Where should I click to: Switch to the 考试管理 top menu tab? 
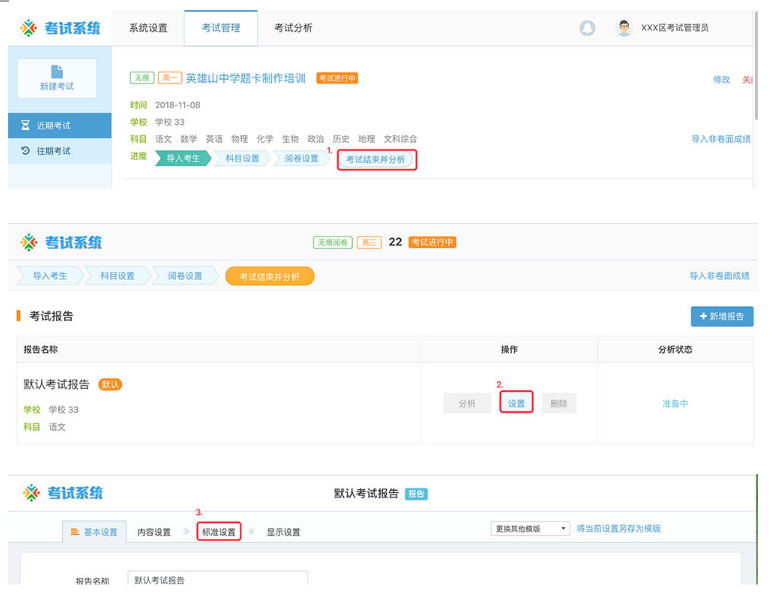coord(220,28)
